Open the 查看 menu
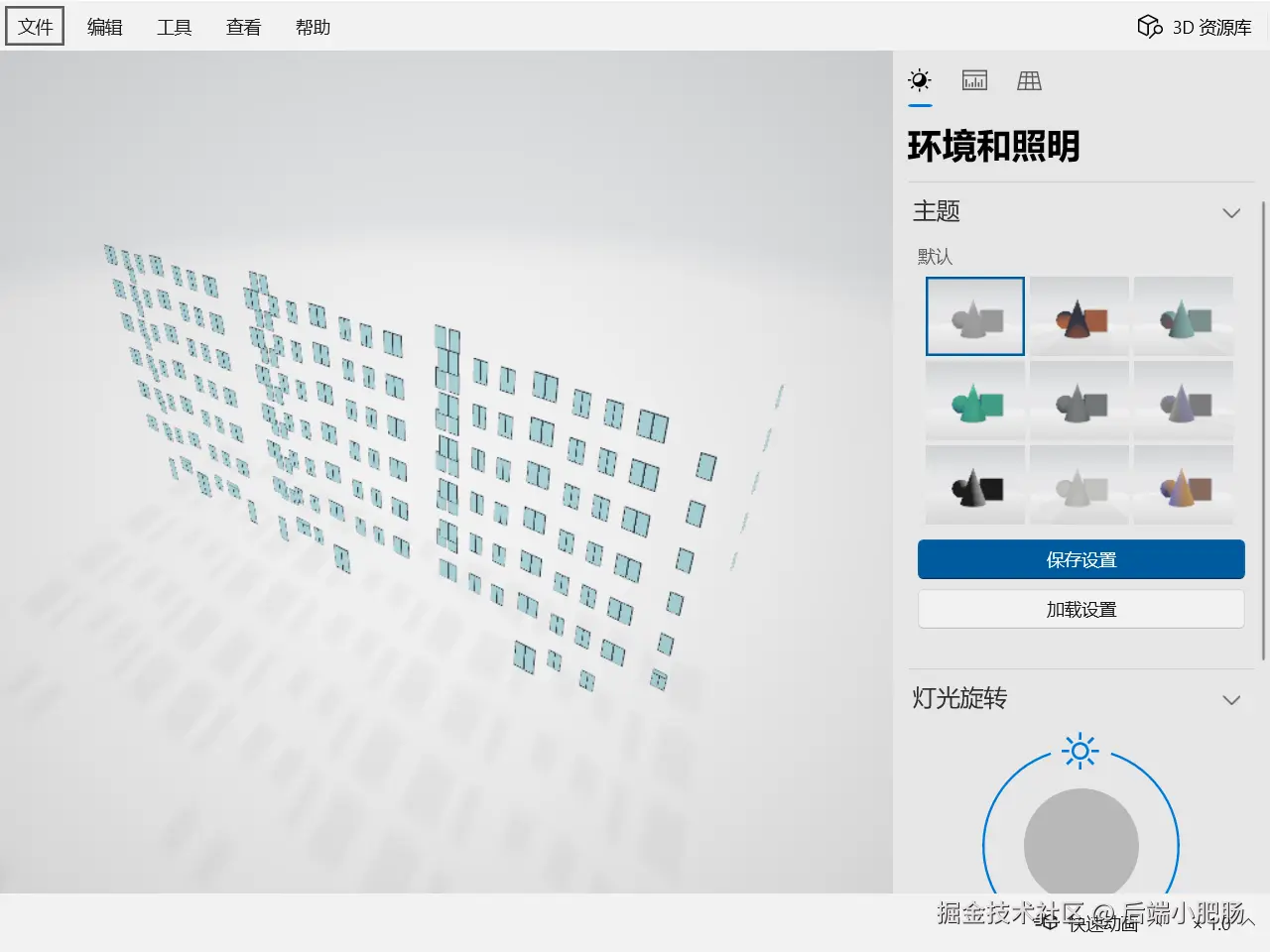The height and width of the screenshot is (952, 1270). click(243, 27)
